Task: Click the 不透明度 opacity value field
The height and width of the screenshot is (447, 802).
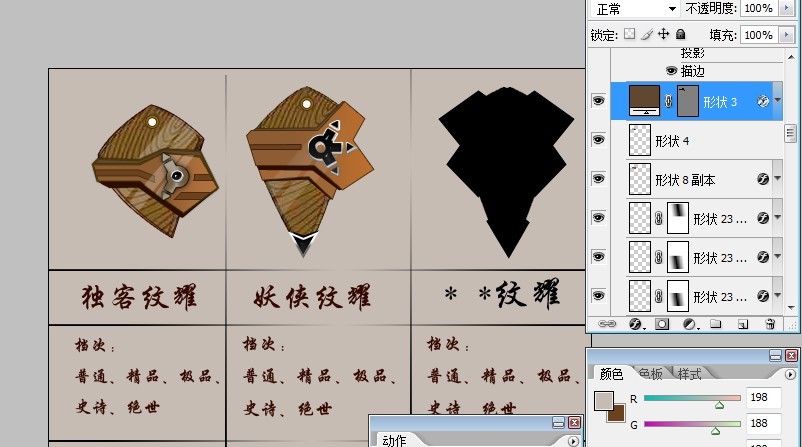Action: [x=759, y=8]
